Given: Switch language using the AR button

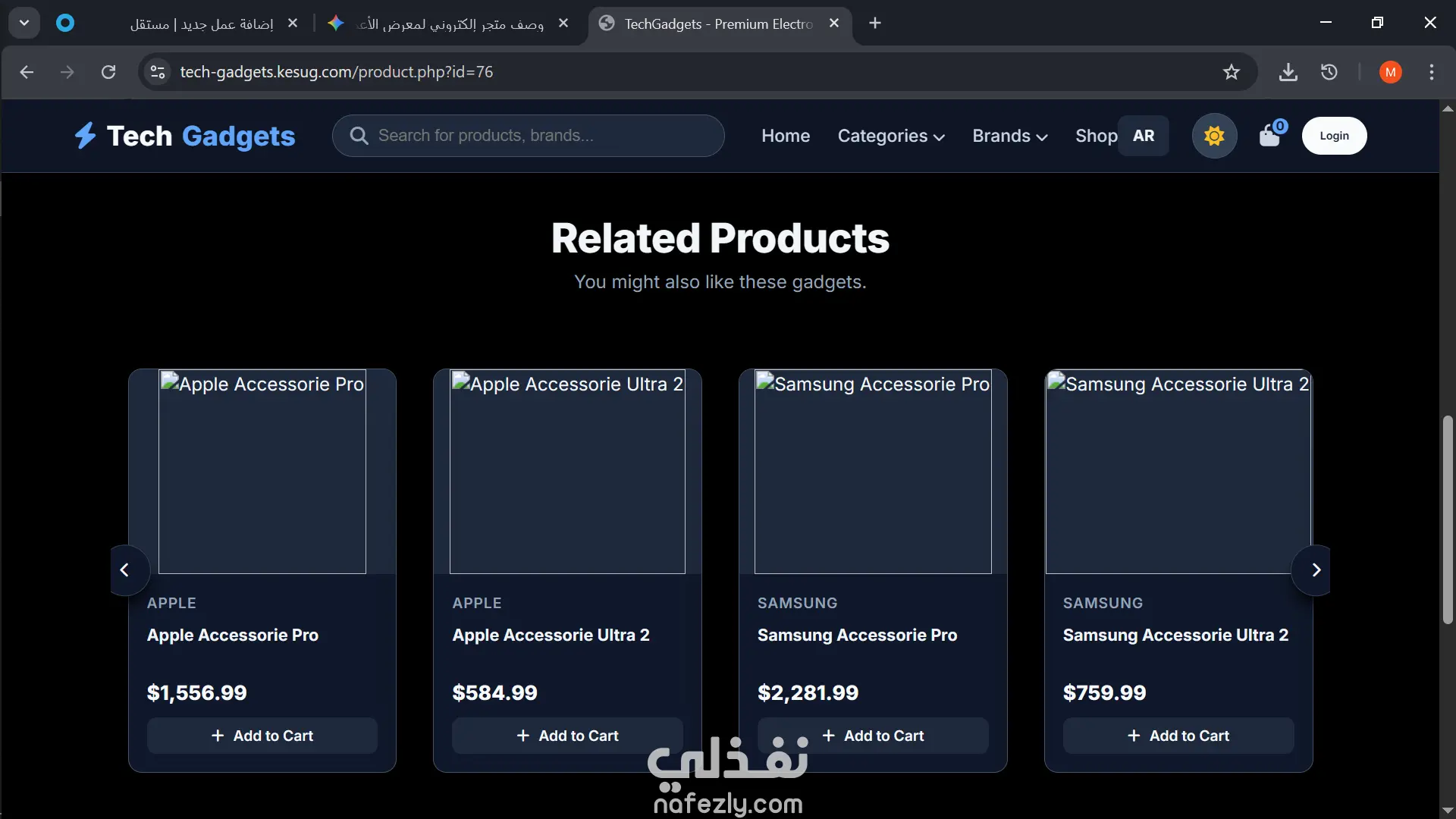Looking at the screenshot, I should pyautogui.click(x=1144, y=136).
